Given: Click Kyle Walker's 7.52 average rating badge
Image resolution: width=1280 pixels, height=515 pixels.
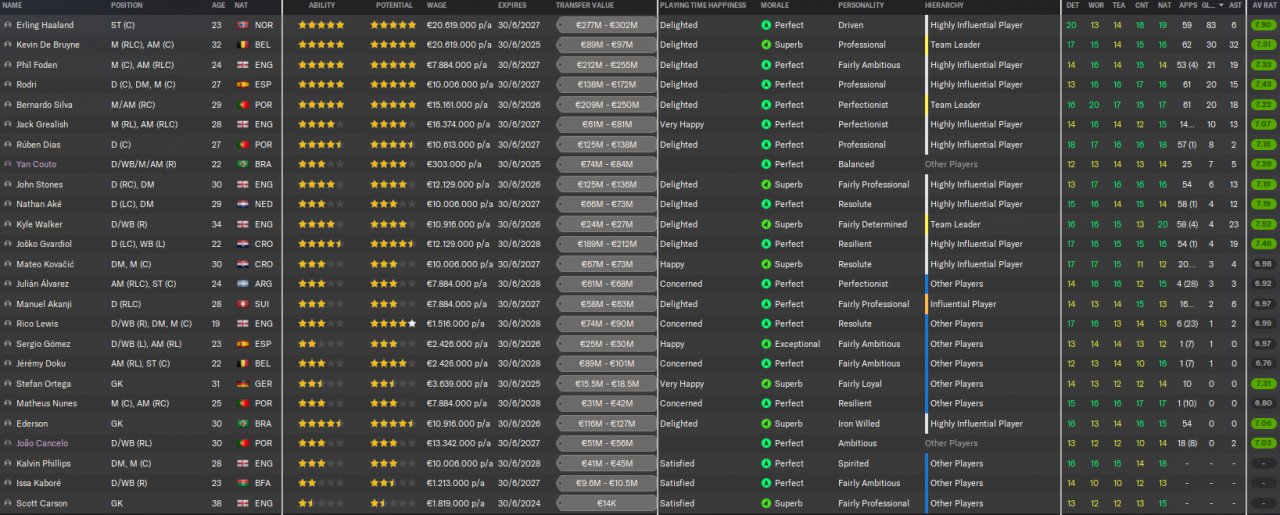Looking at the screenshot, I should (1262, 224).
